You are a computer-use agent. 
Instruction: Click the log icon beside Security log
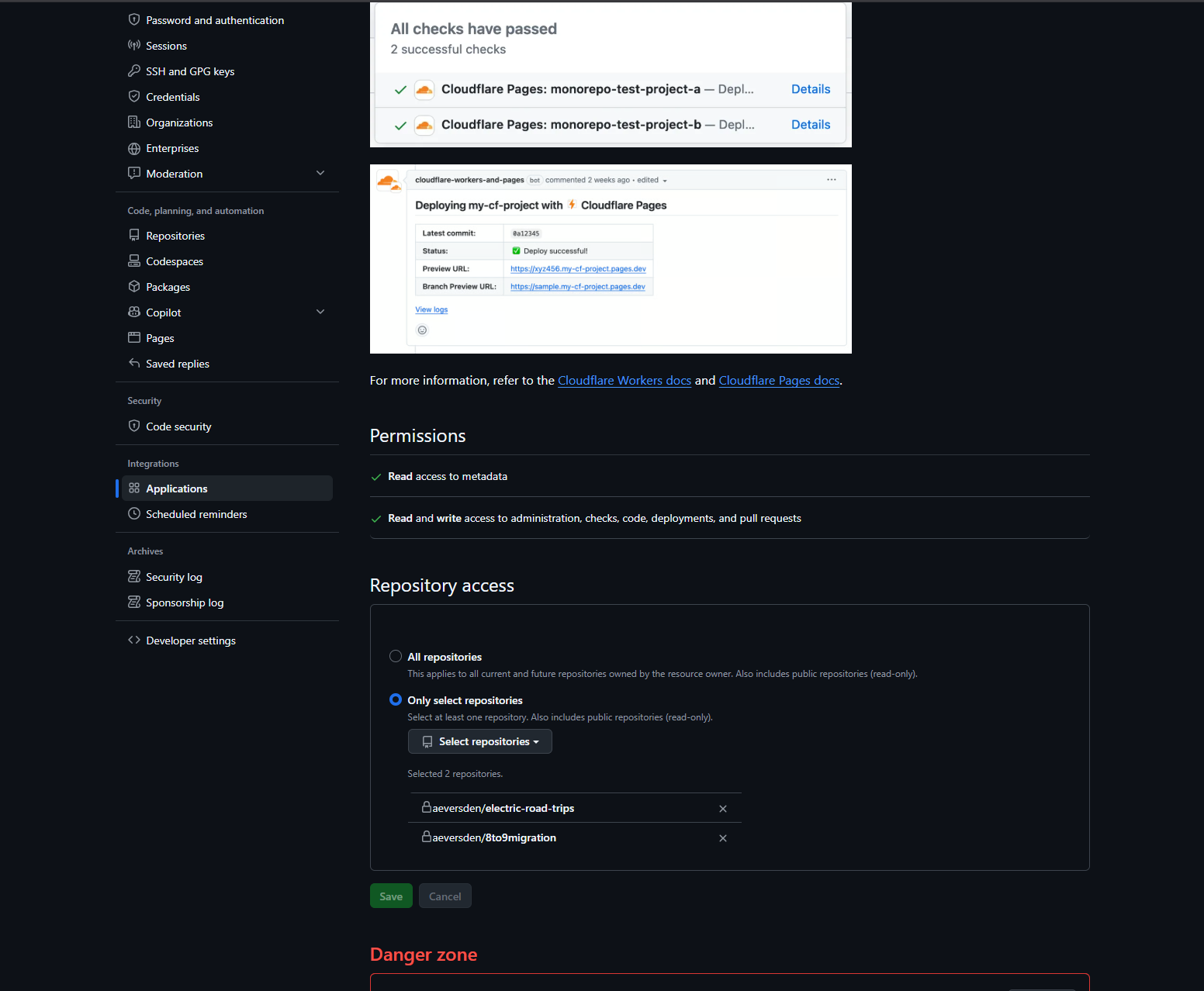(134, 577)
